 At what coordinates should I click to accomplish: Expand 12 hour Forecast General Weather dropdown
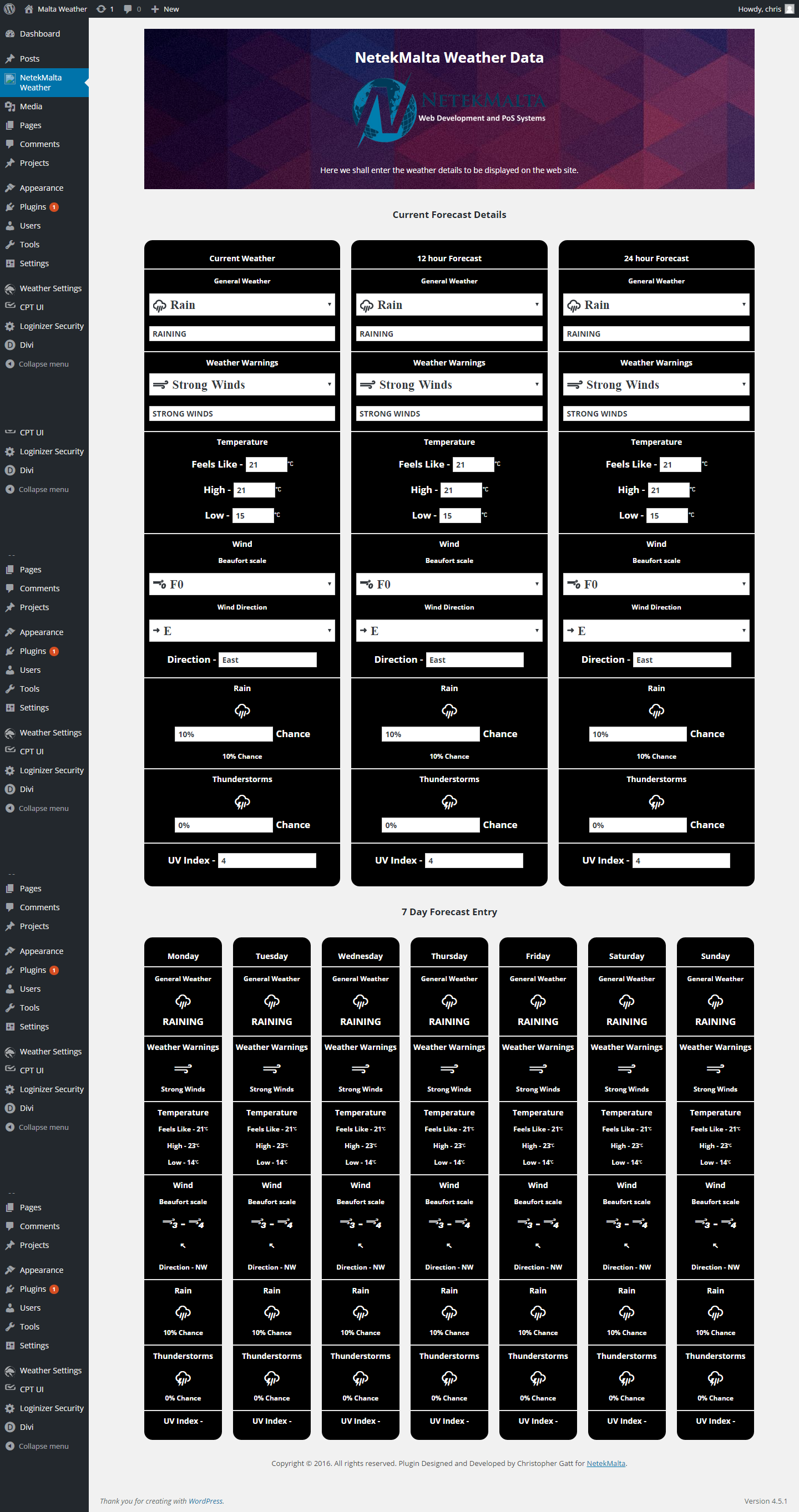click(449, 305)
